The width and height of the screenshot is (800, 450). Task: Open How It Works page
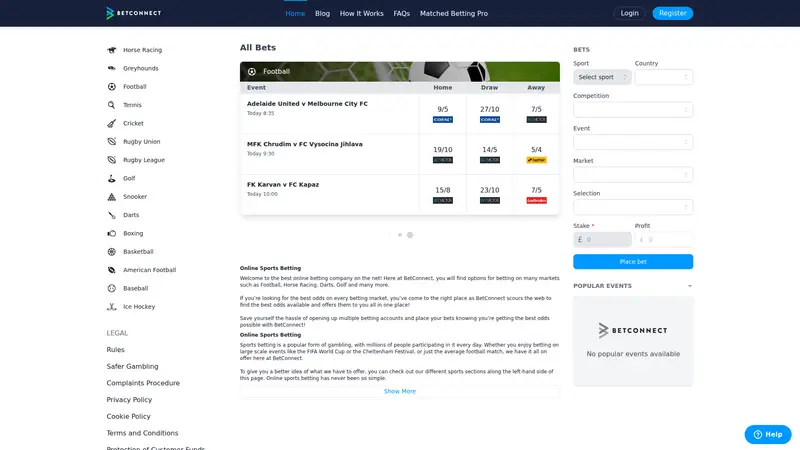click(362, 14)
